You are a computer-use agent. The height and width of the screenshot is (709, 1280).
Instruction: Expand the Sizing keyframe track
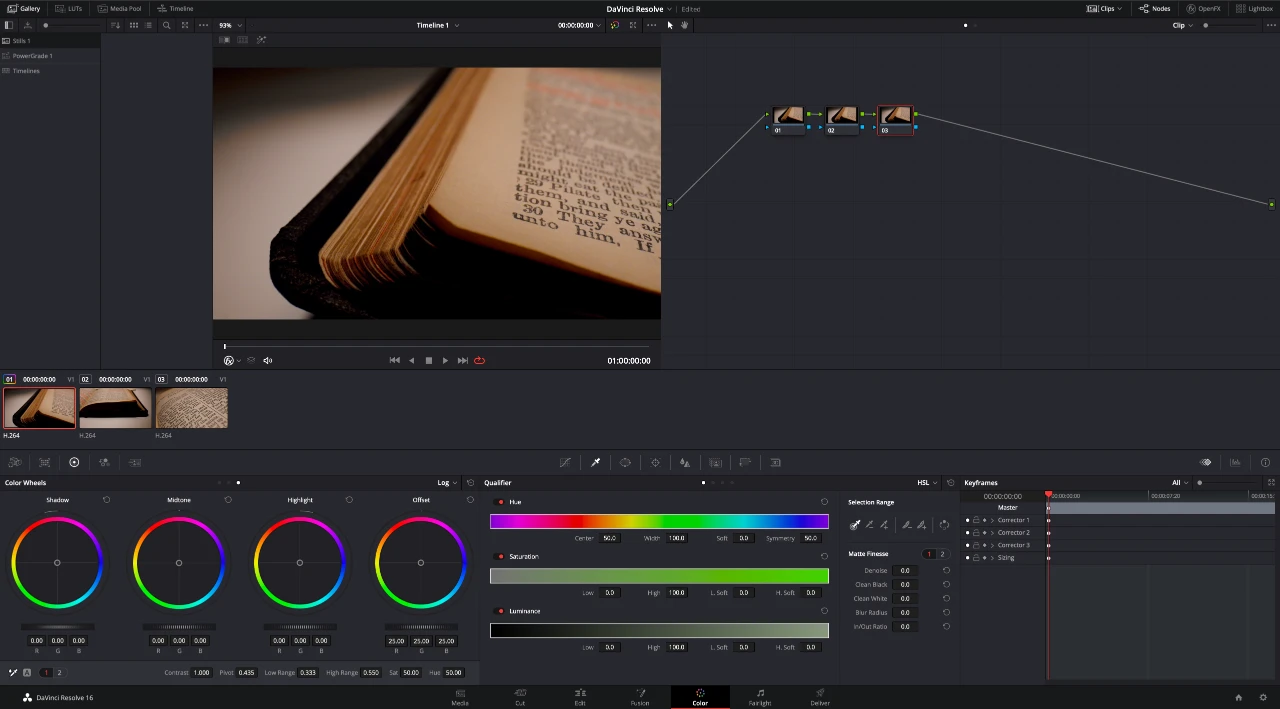[992, 558]
